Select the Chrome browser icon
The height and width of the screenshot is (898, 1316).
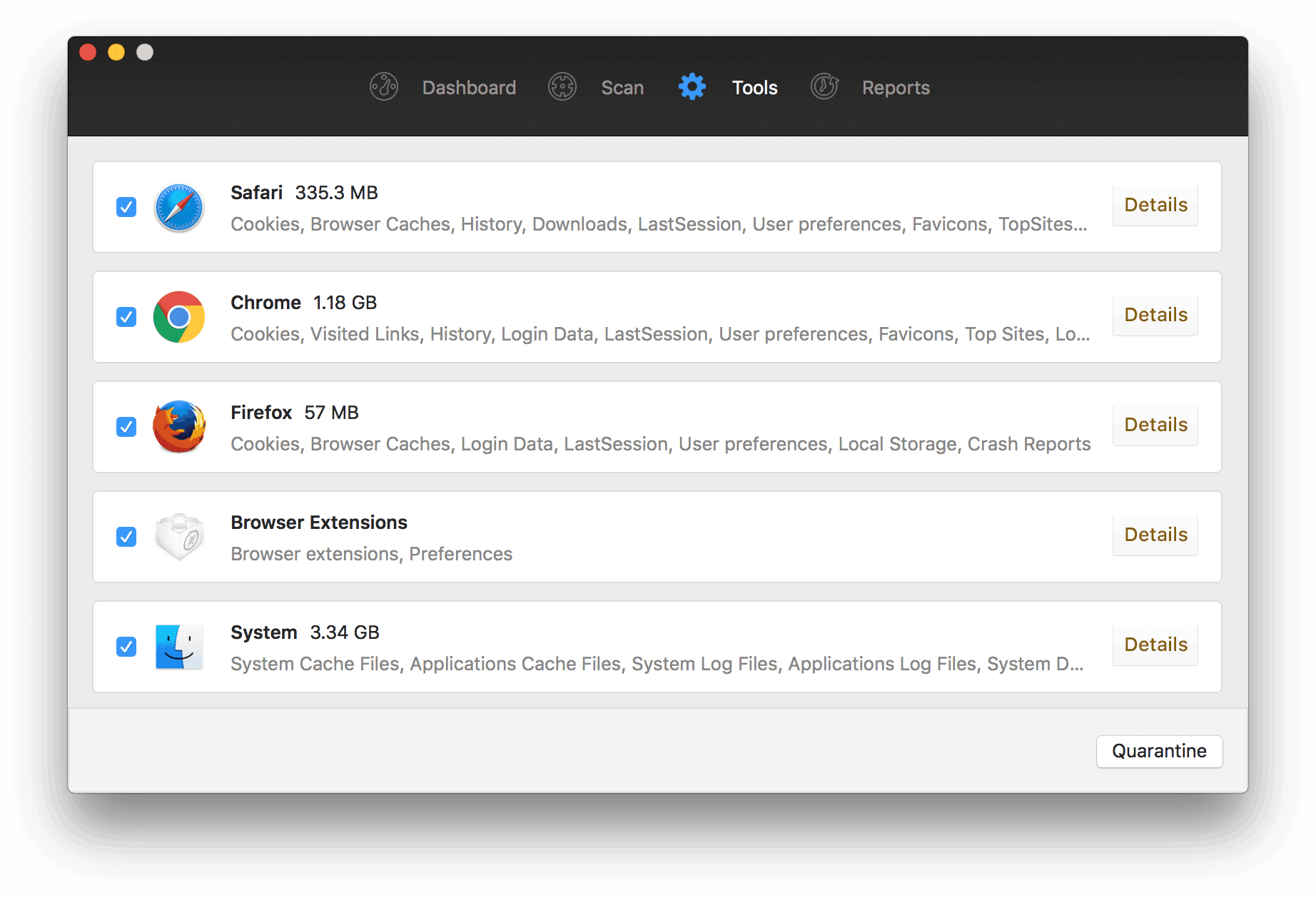point(179,317)
